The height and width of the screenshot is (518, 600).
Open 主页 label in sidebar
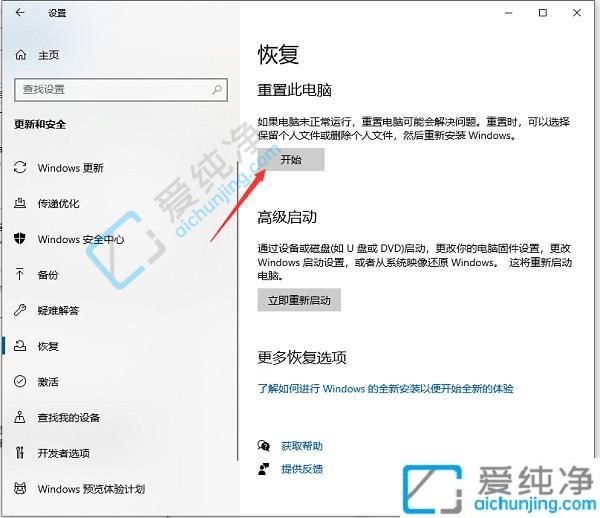coord(49,55)
